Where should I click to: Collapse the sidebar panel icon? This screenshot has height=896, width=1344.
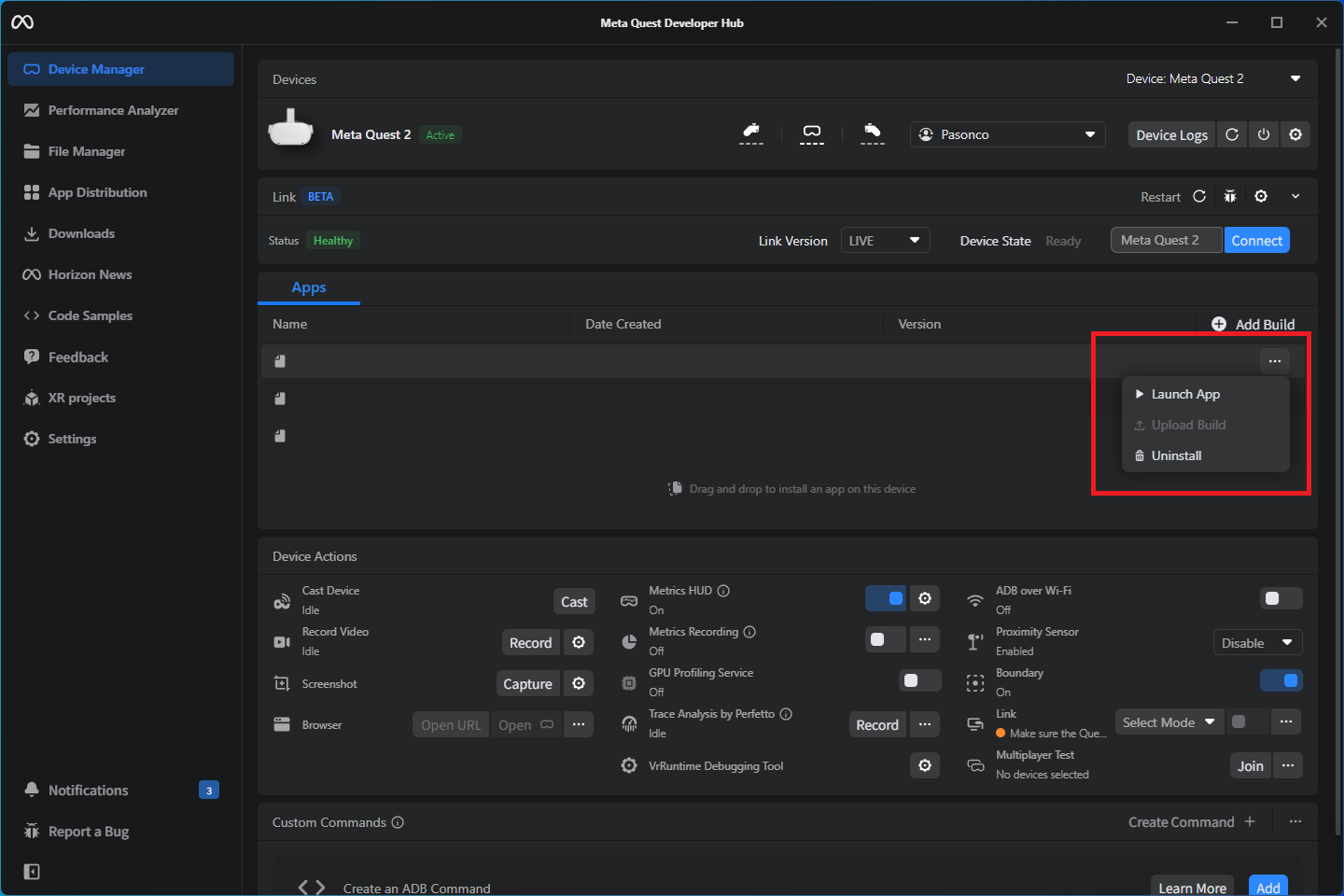coord(32,872)
